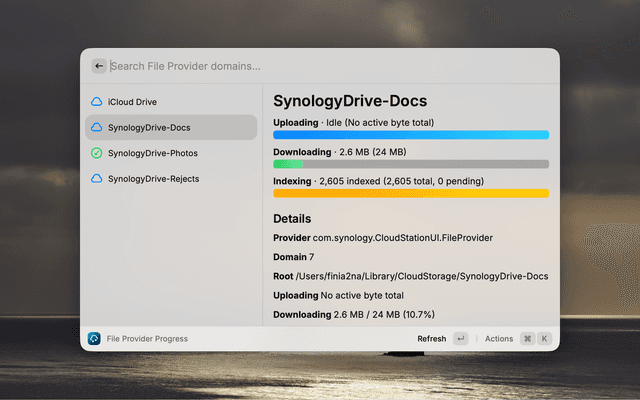Select SynologyDrive-Rejects in the list

click(x=171, y=179)
